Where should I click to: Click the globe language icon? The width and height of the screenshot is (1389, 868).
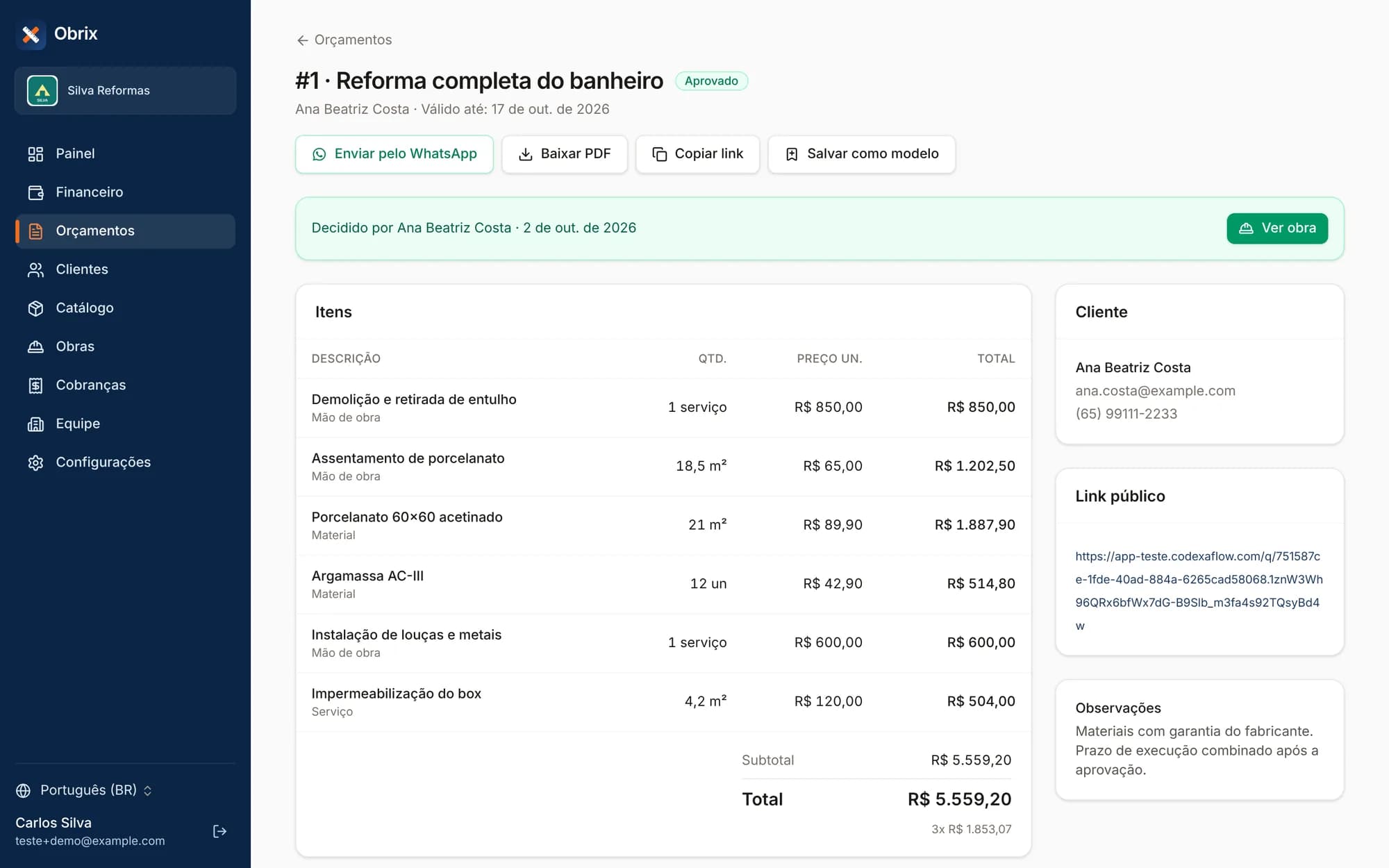tap(24, 790)
